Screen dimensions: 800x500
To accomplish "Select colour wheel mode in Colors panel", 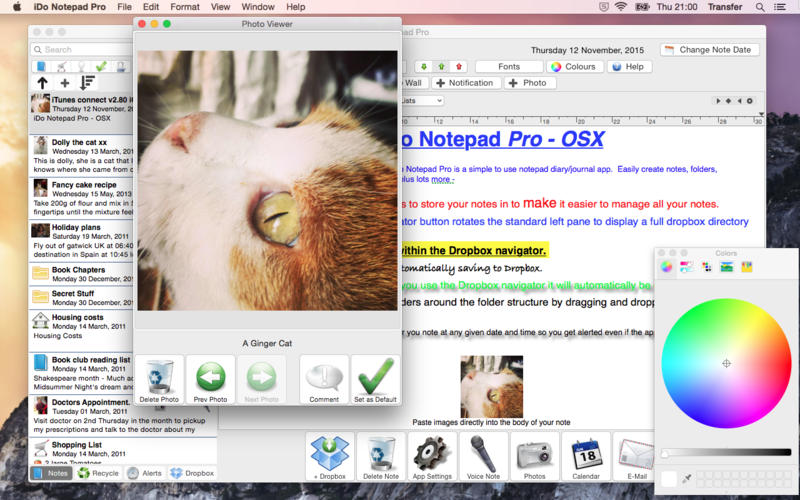I will pyautogui.click(x=666, y=267).
